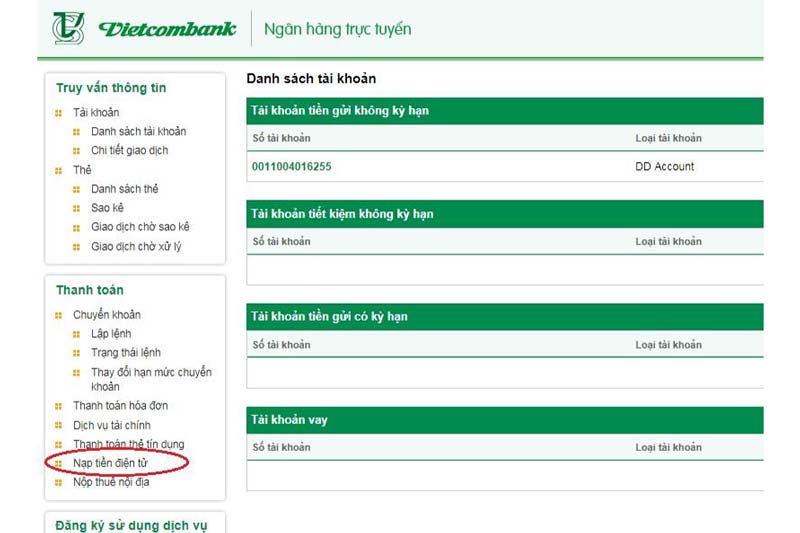Image resolution: width=800 pixels, height=533 pixels.
Task: Click bullet icon beside Giao dịch chờ sao kê
Action: coord(77,228)
